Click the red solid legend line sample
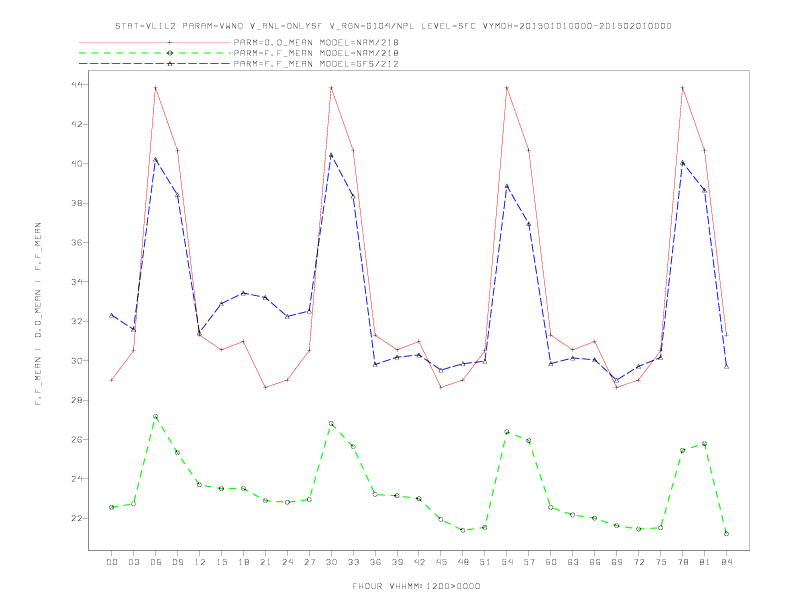The image size is (792, 612). click(155, 42)
